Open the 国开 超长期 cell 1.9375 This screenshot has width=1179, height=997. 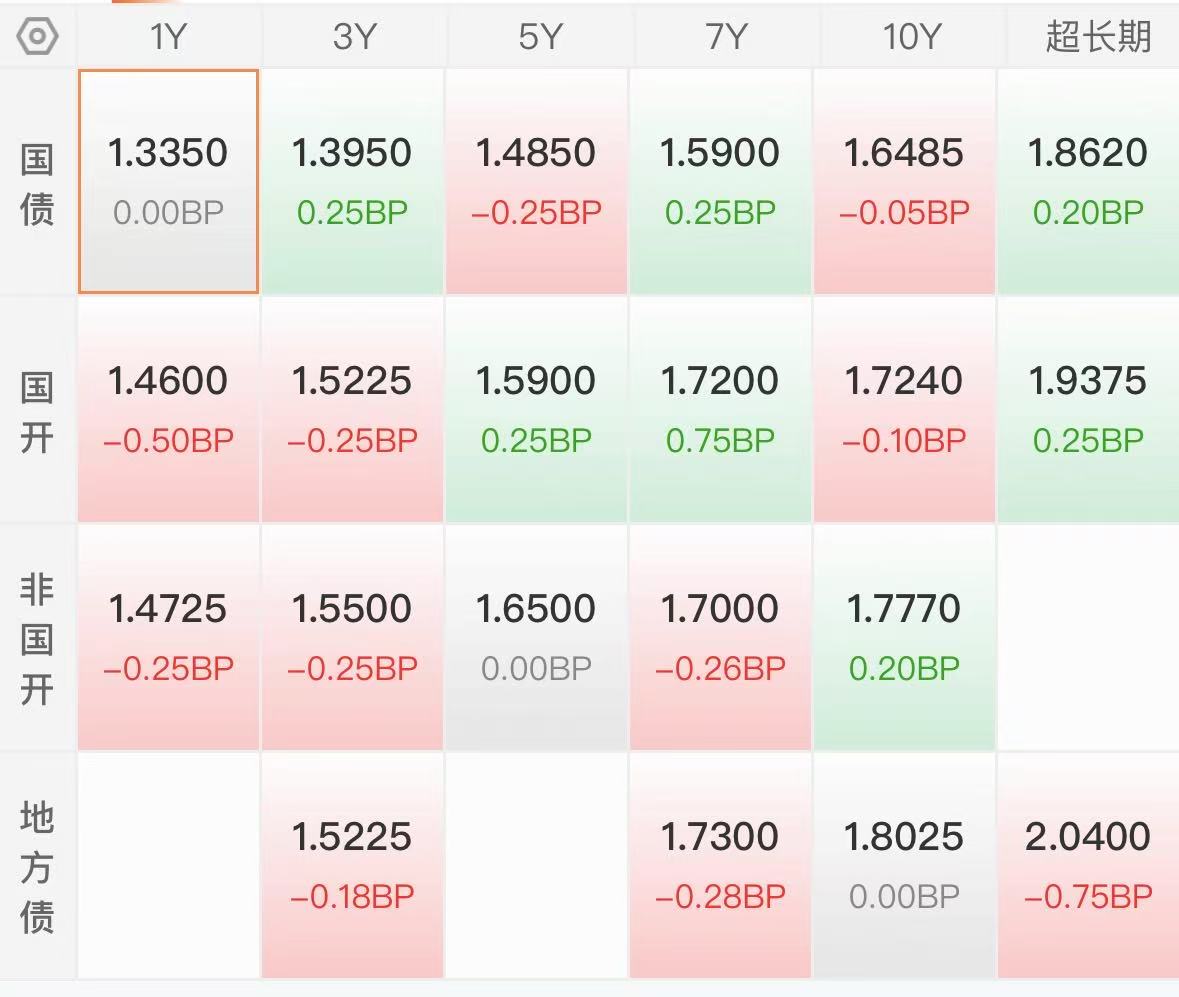point(1088,409)
